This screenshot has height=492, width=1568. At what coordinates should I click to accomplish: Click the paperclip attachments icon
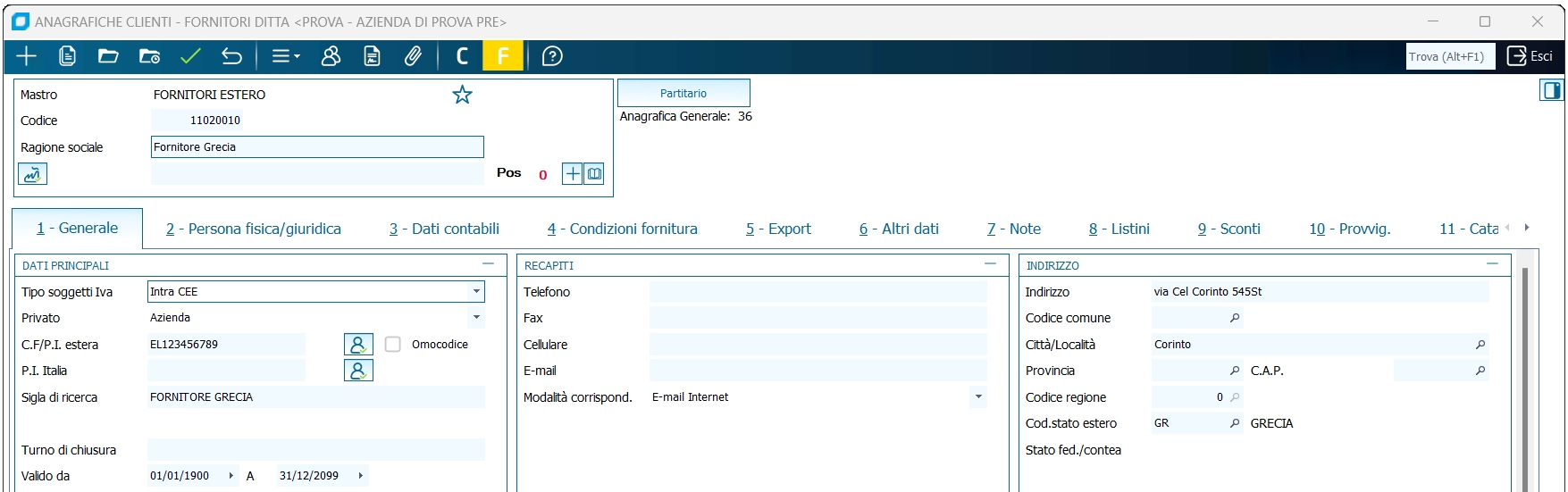[413, 56]
